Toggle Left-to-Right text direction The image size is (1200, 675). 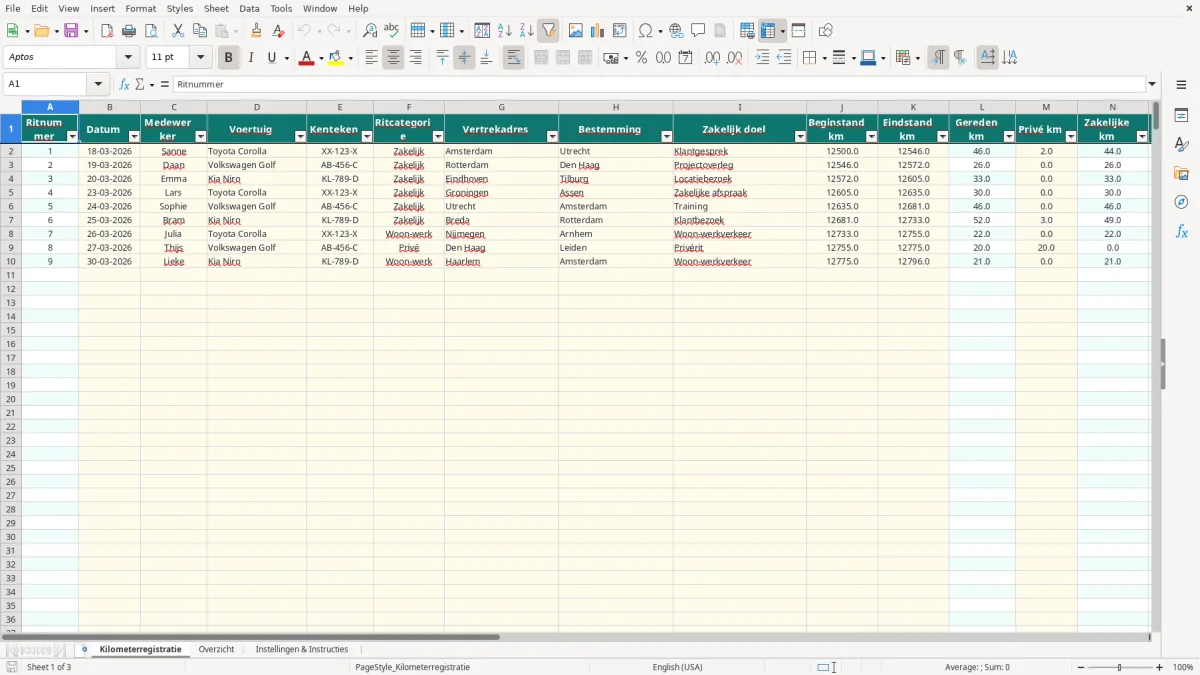pos(937,58)
